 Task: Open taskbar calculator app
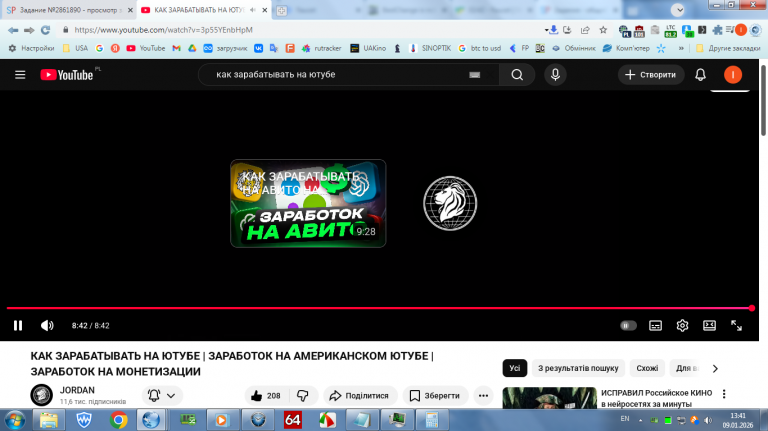(x=432, y=420)
